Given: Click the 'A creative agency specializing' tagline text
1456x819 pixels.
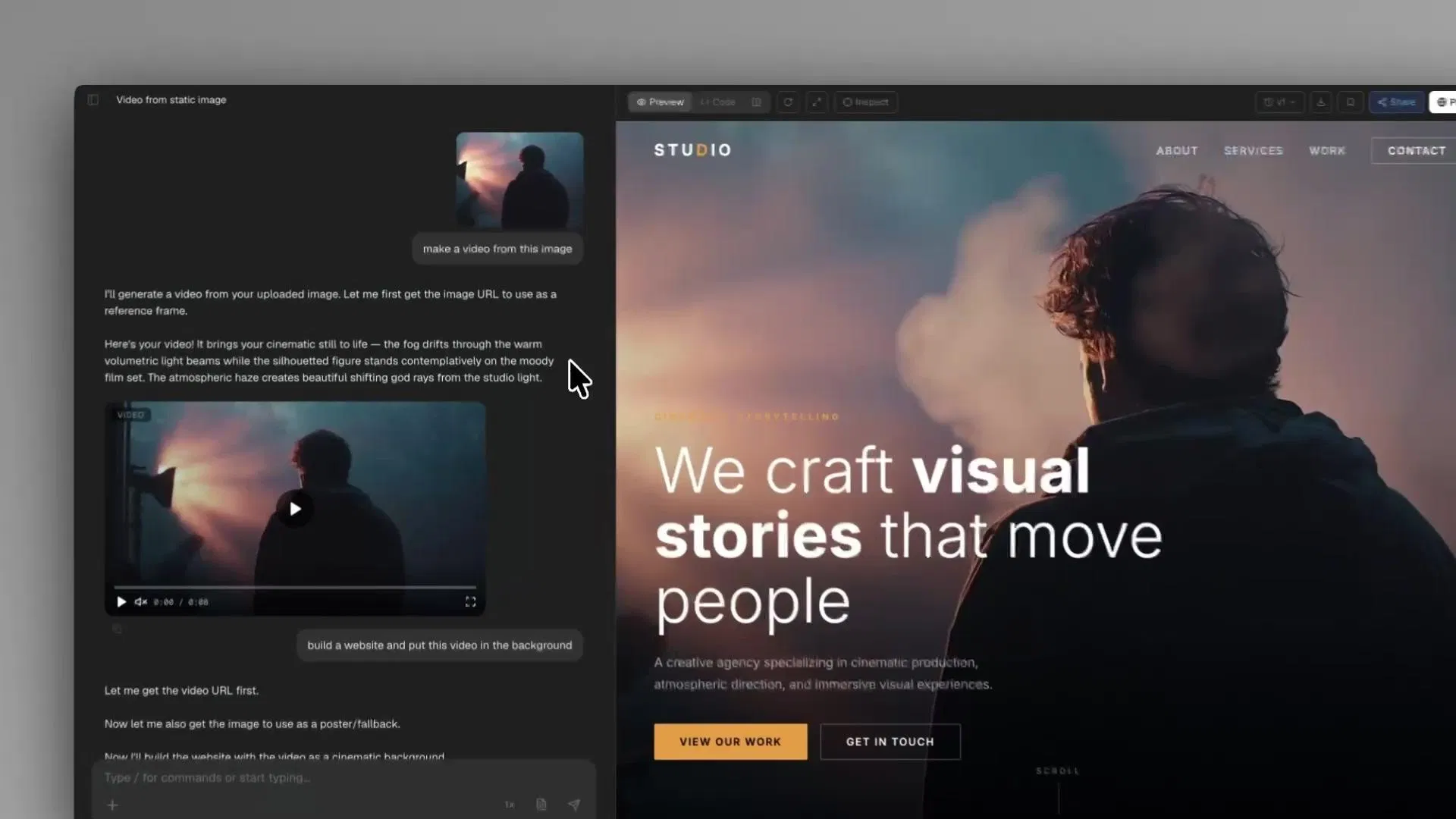Looking at the screenshot, I should [823, 673].
